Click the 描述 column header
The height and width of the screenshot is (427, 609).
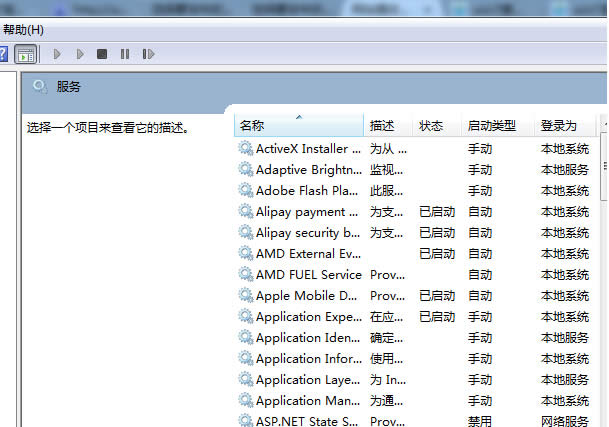click(x=382, y=126)
